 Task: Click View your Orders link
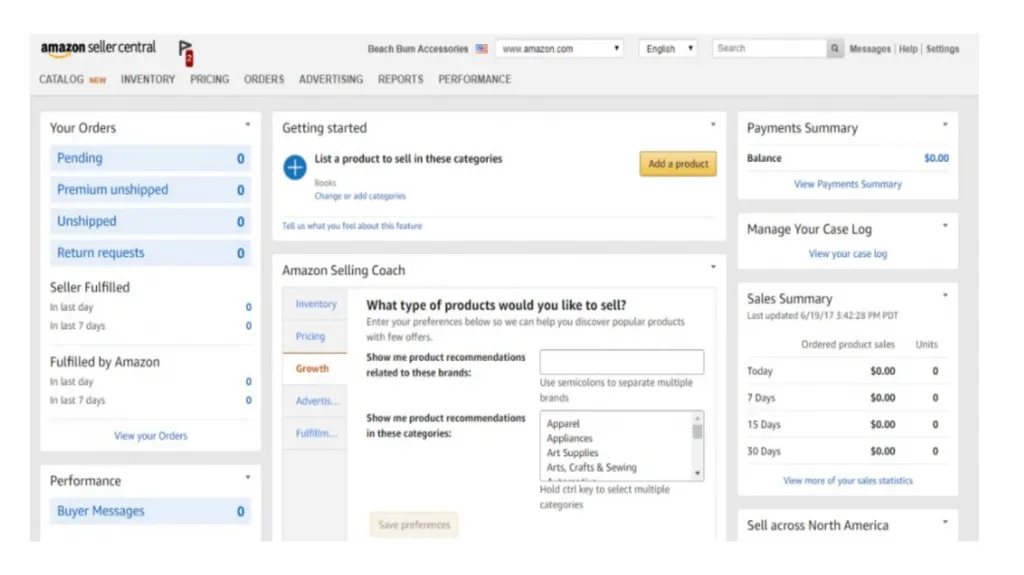151,436
